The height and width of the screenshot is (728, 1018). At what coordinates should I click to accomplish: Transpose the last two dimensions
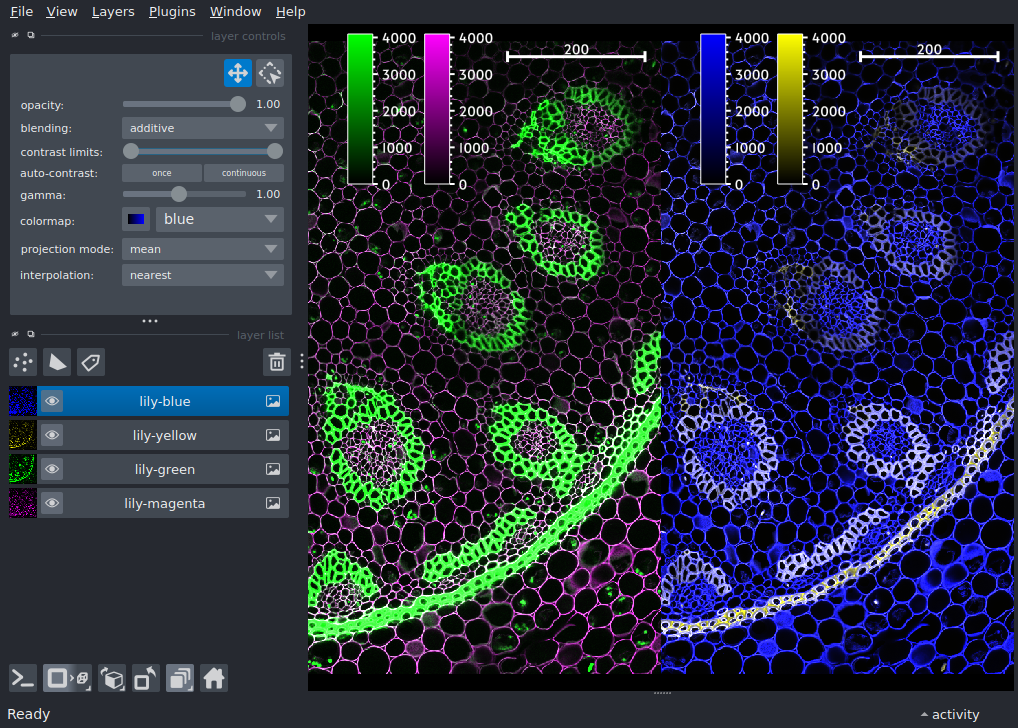click(x=145, y=678)
